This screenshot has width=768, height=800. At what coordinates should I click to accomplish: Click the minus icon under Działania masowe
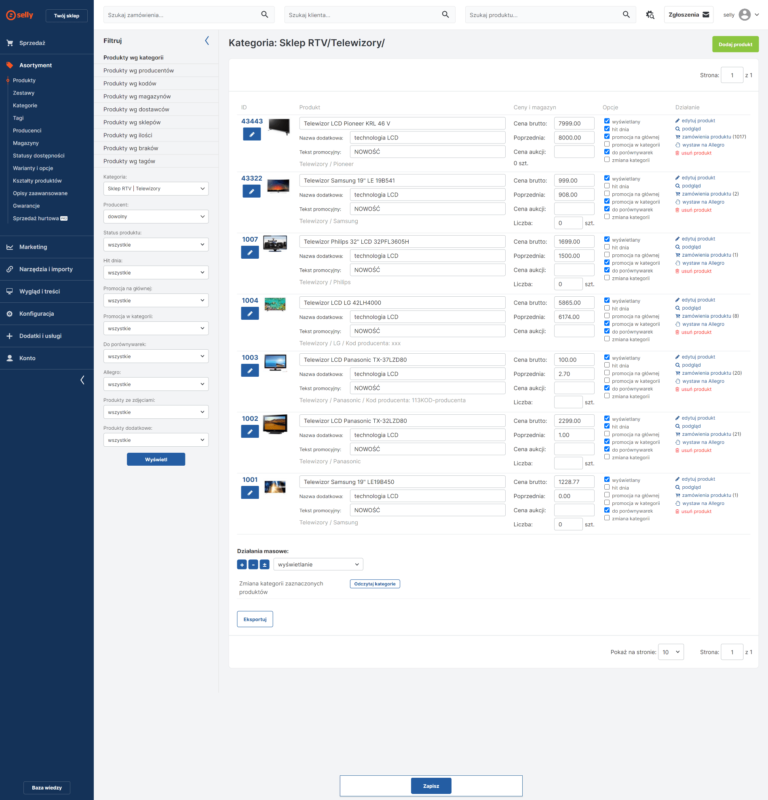[x=252, y=564]
